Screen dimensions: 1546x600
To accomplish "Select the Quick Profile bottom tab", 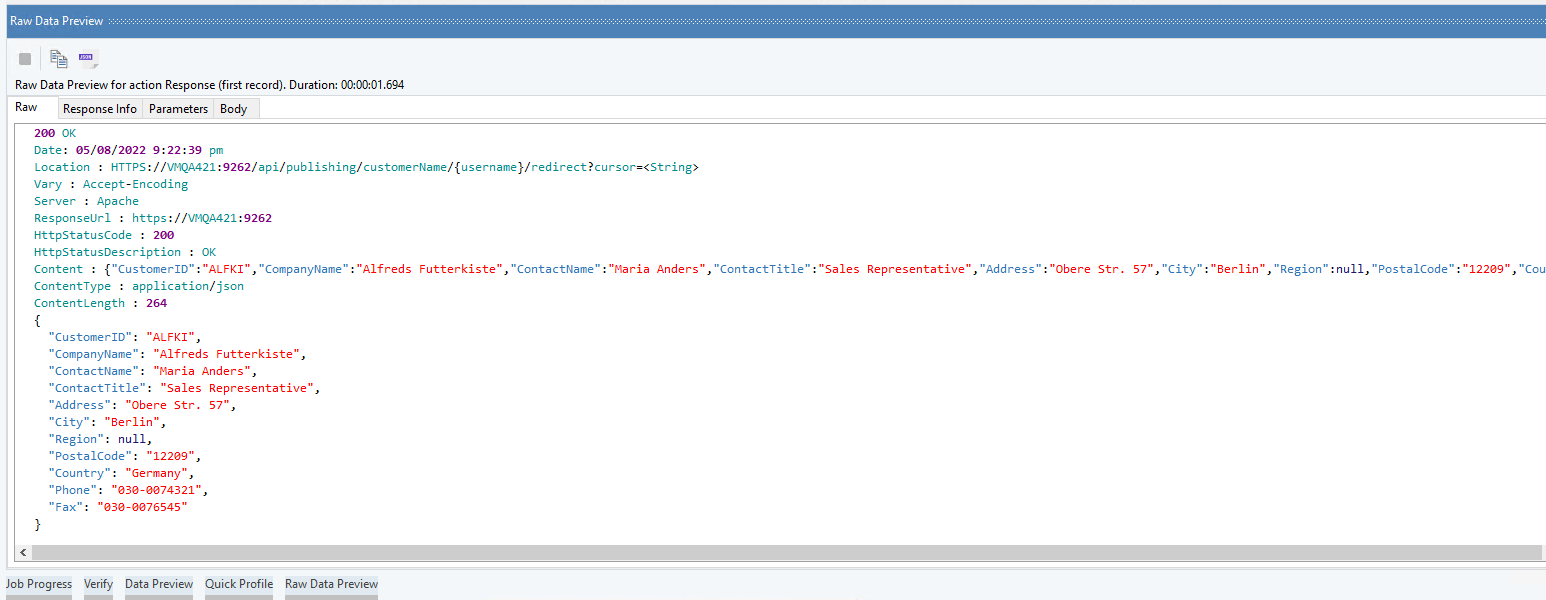I will [x=239, y=584].
